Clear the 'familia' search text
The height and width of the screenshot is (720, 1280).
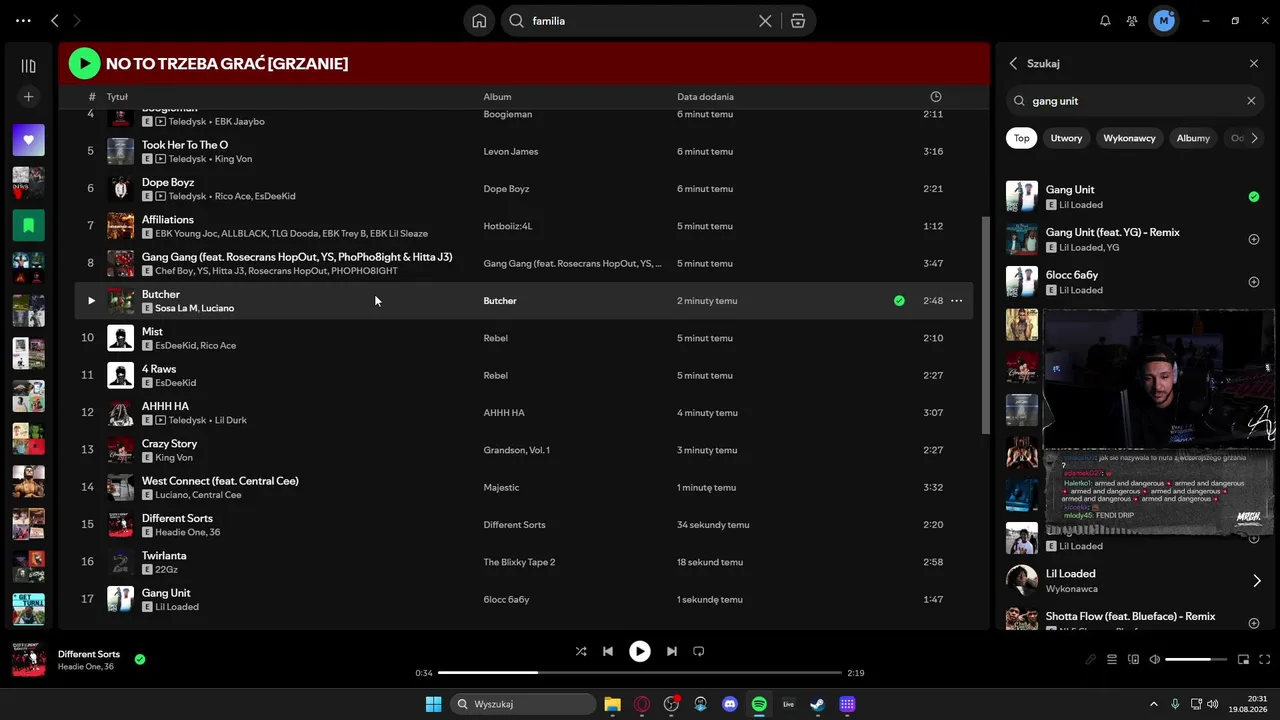[x=765, y=21]
